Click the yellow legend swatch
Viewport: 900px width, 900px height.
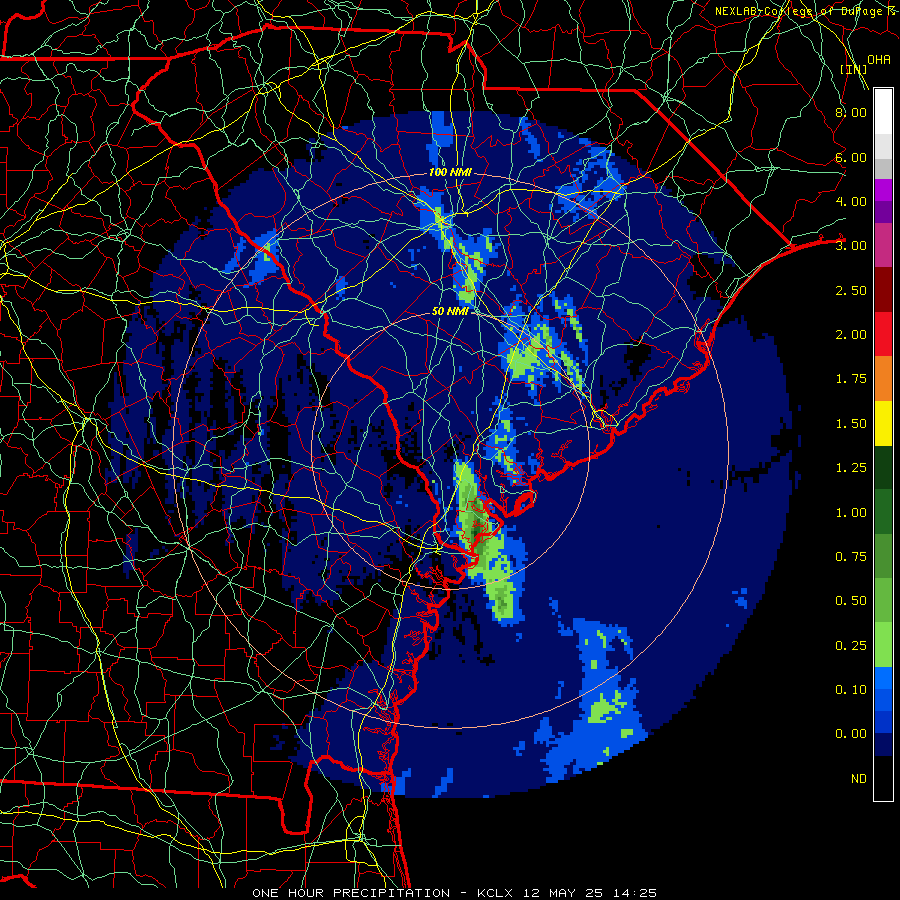point(883,423)
